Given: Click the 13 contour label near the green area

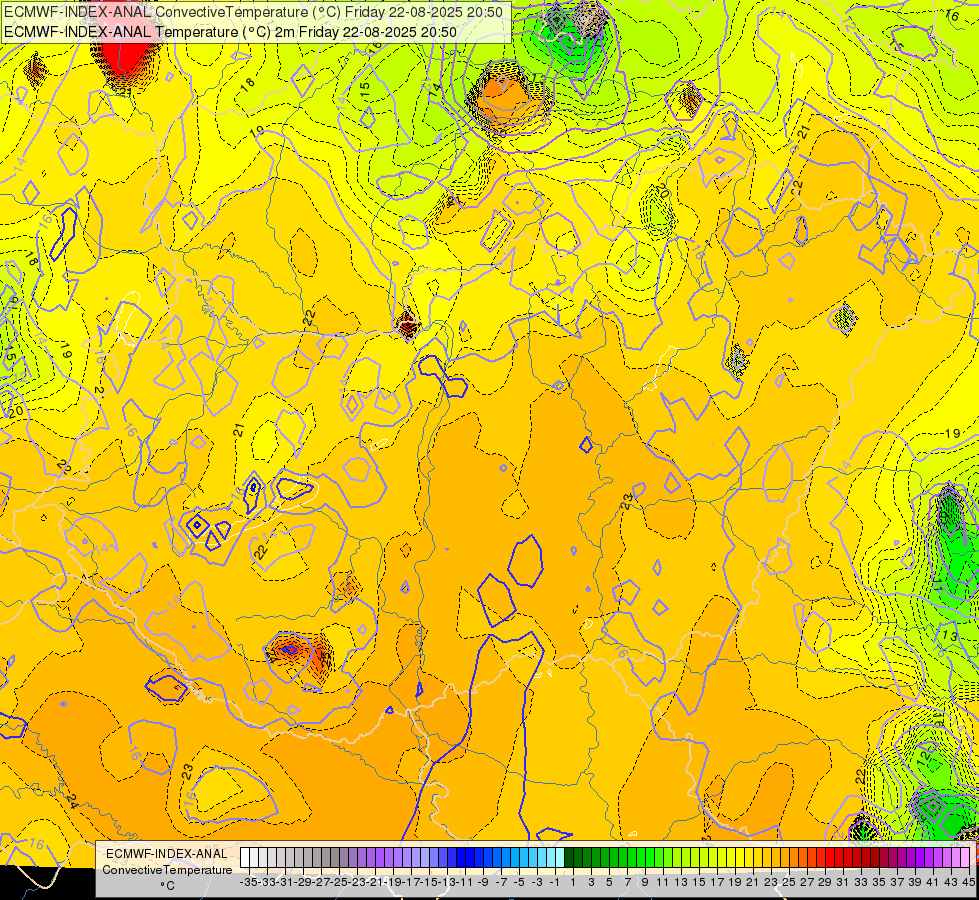Looking at the screenshot, I should click(x=950, y=636).
